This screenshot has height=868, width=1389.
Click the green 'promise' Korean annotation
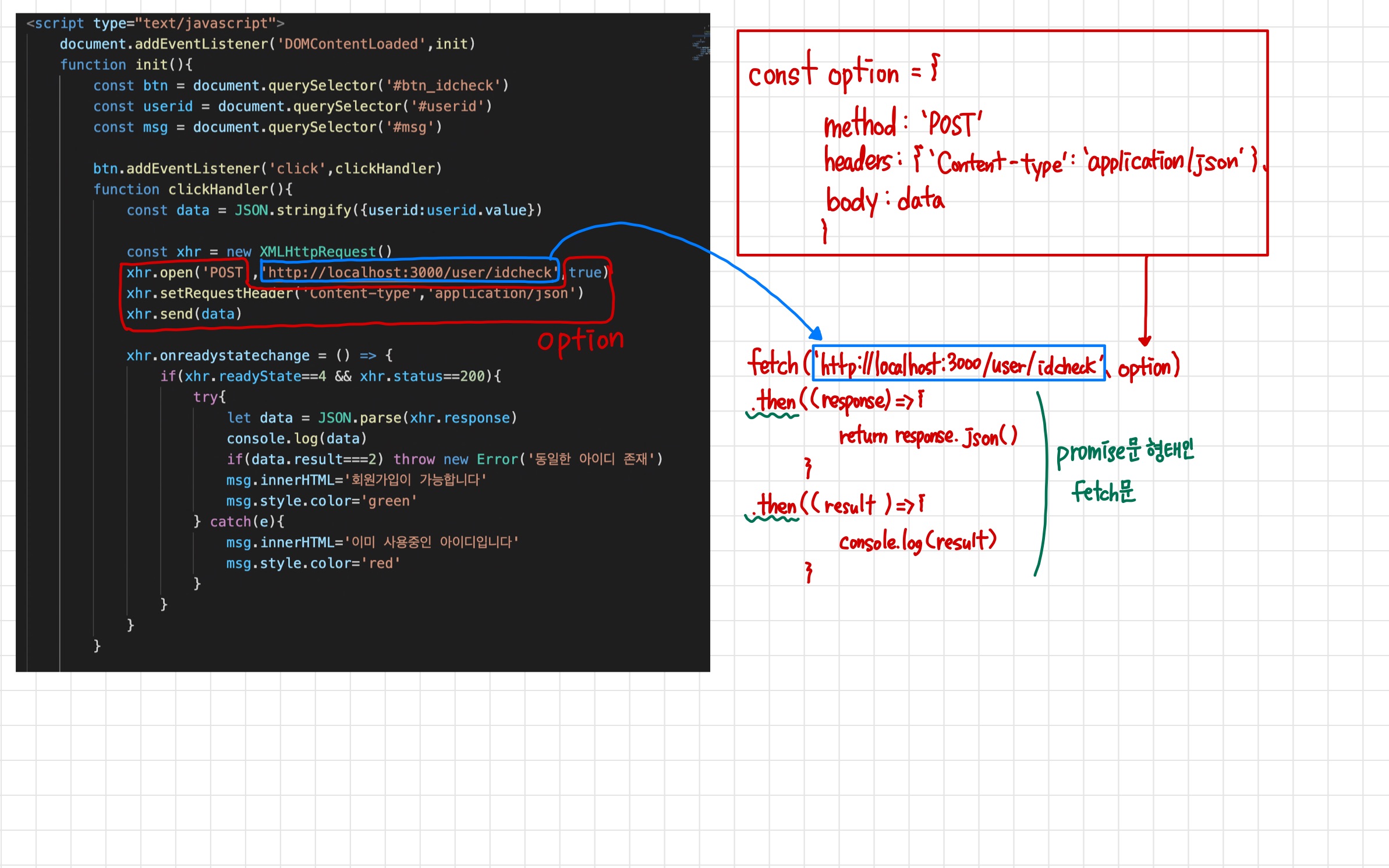[1124, 451]
